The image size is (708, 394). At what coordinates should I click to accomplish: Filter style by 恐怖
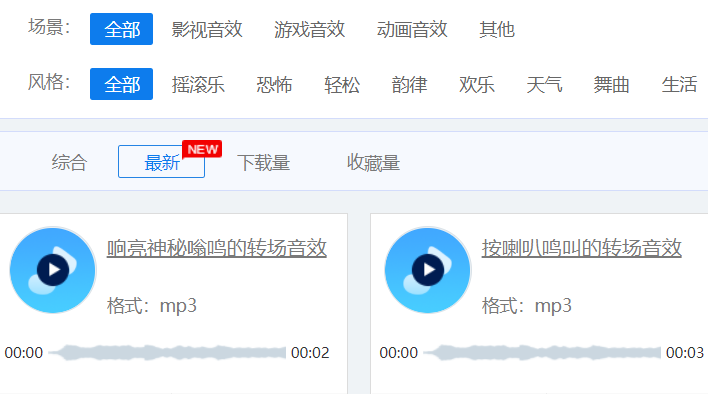pyautogui.click(x=274, y=85)
